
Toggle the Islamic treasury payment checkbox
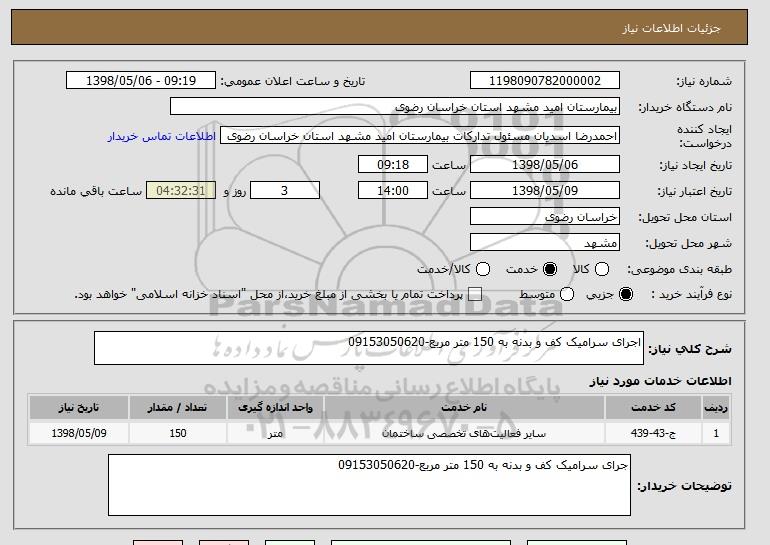click(x=475, y=294)
